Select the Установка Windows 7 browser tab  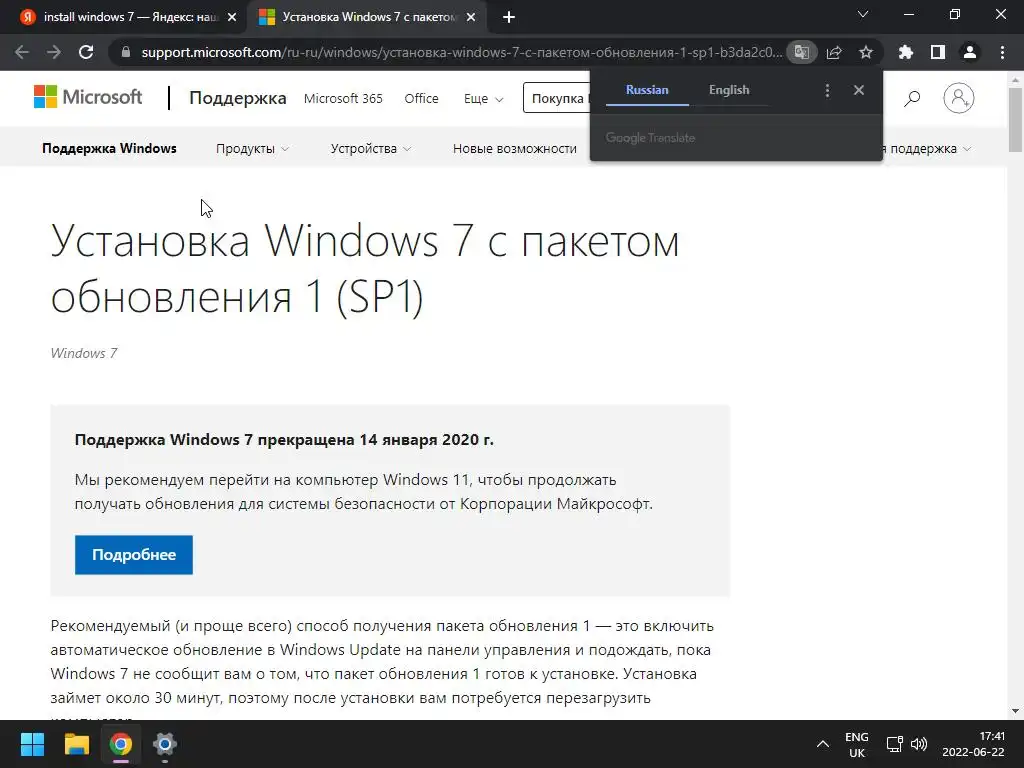[x=366, y=18]
